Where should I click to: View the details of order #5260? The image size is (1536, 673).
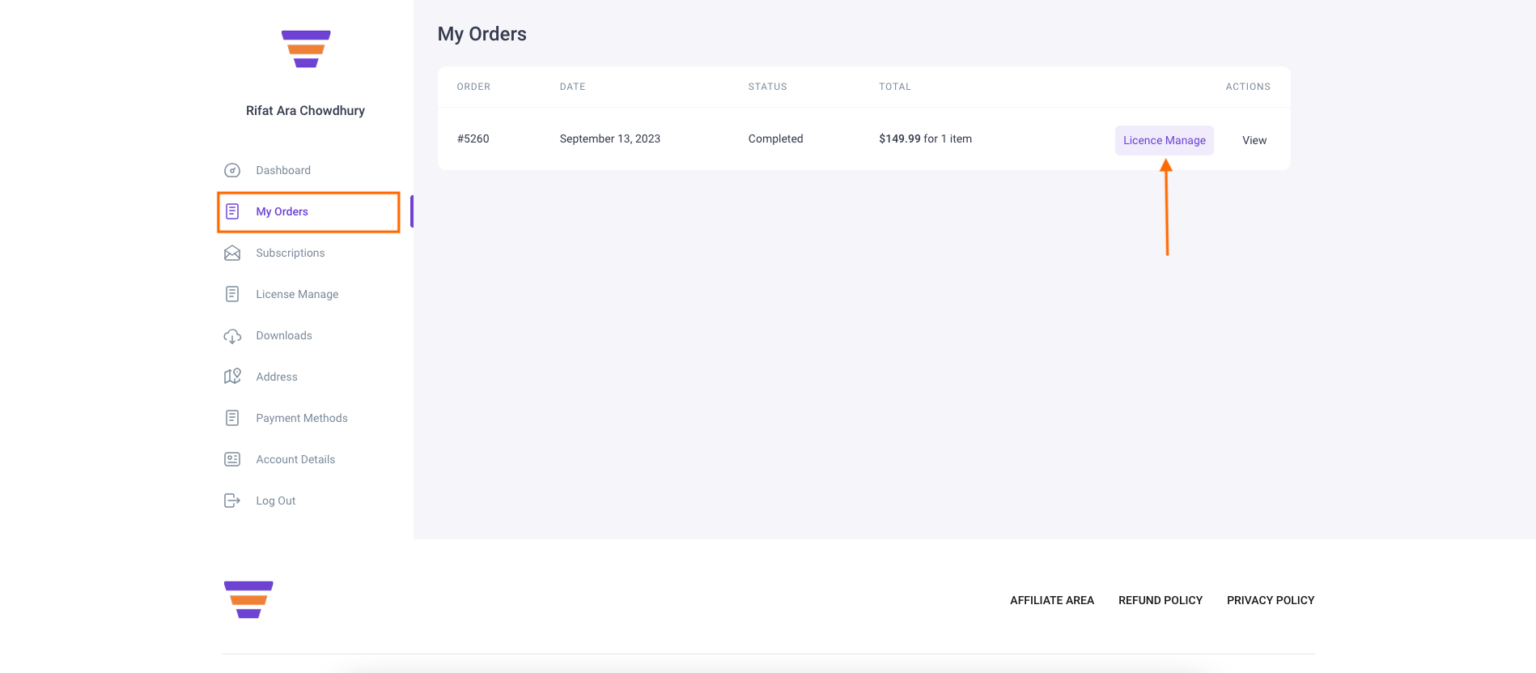(x=1254, y=140)
